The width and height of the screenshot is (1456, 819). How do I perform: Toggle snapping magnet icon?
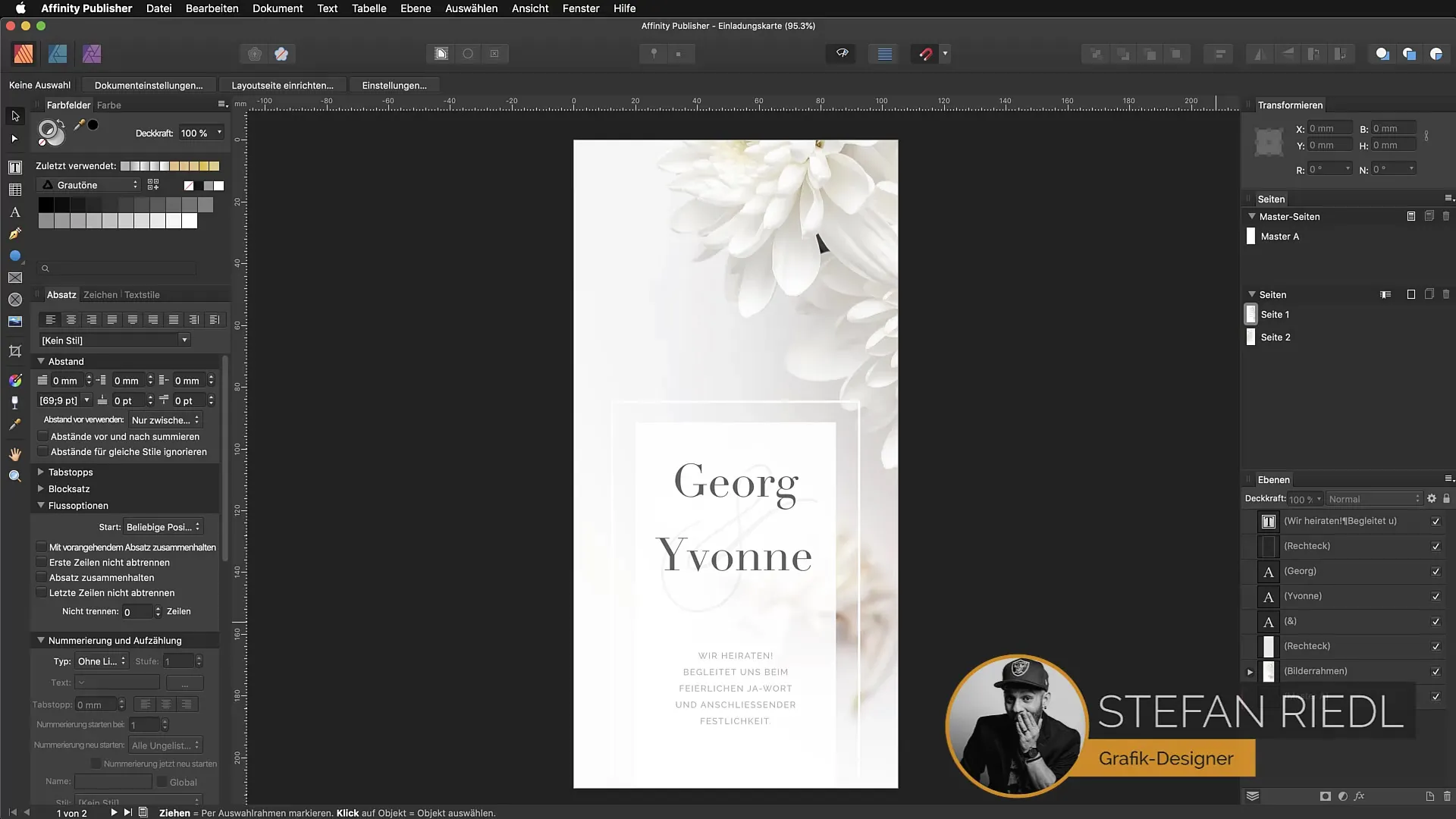tap(925, 54)
